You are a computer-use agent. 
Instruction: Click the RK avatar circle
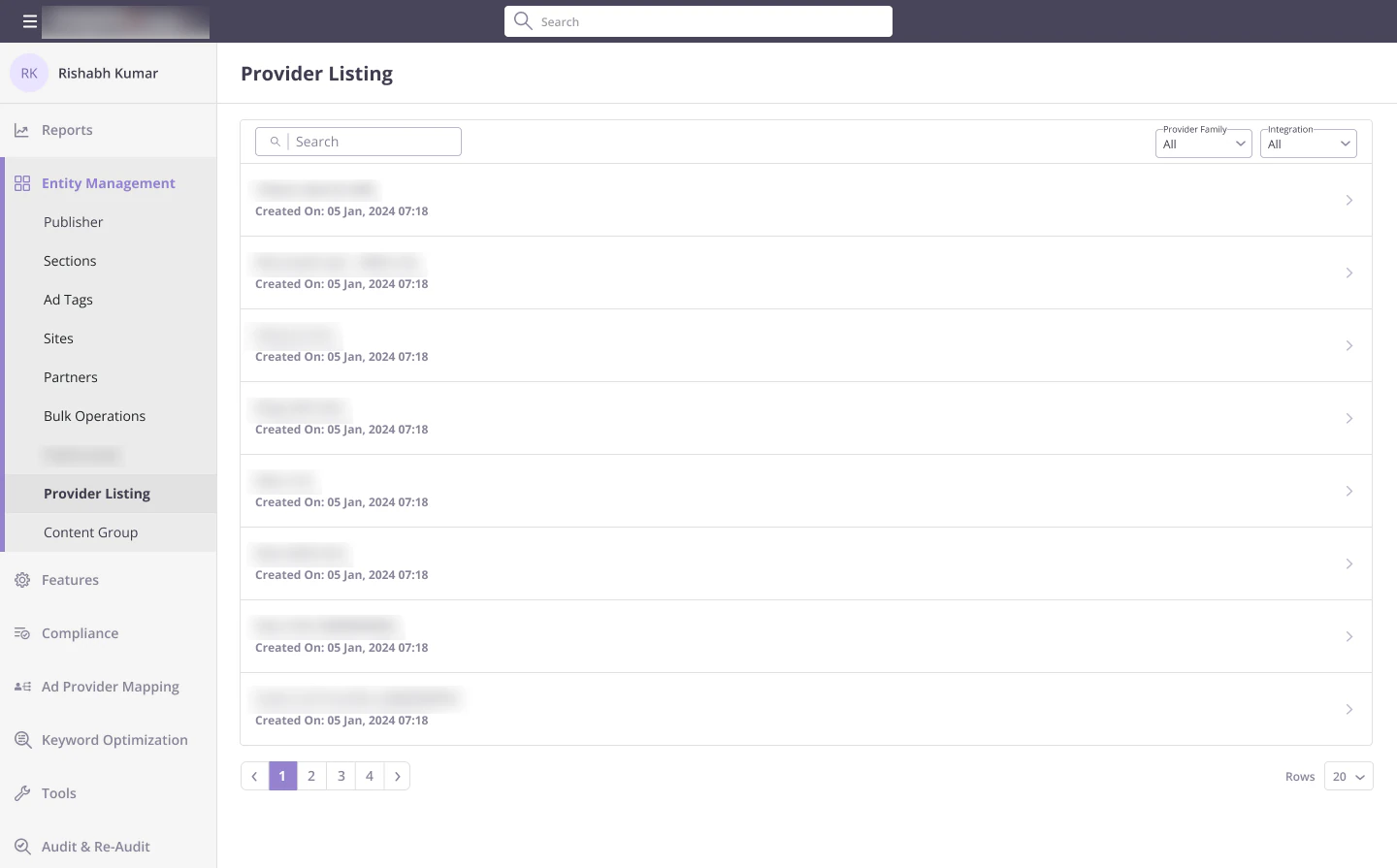[x=29, y=73]
